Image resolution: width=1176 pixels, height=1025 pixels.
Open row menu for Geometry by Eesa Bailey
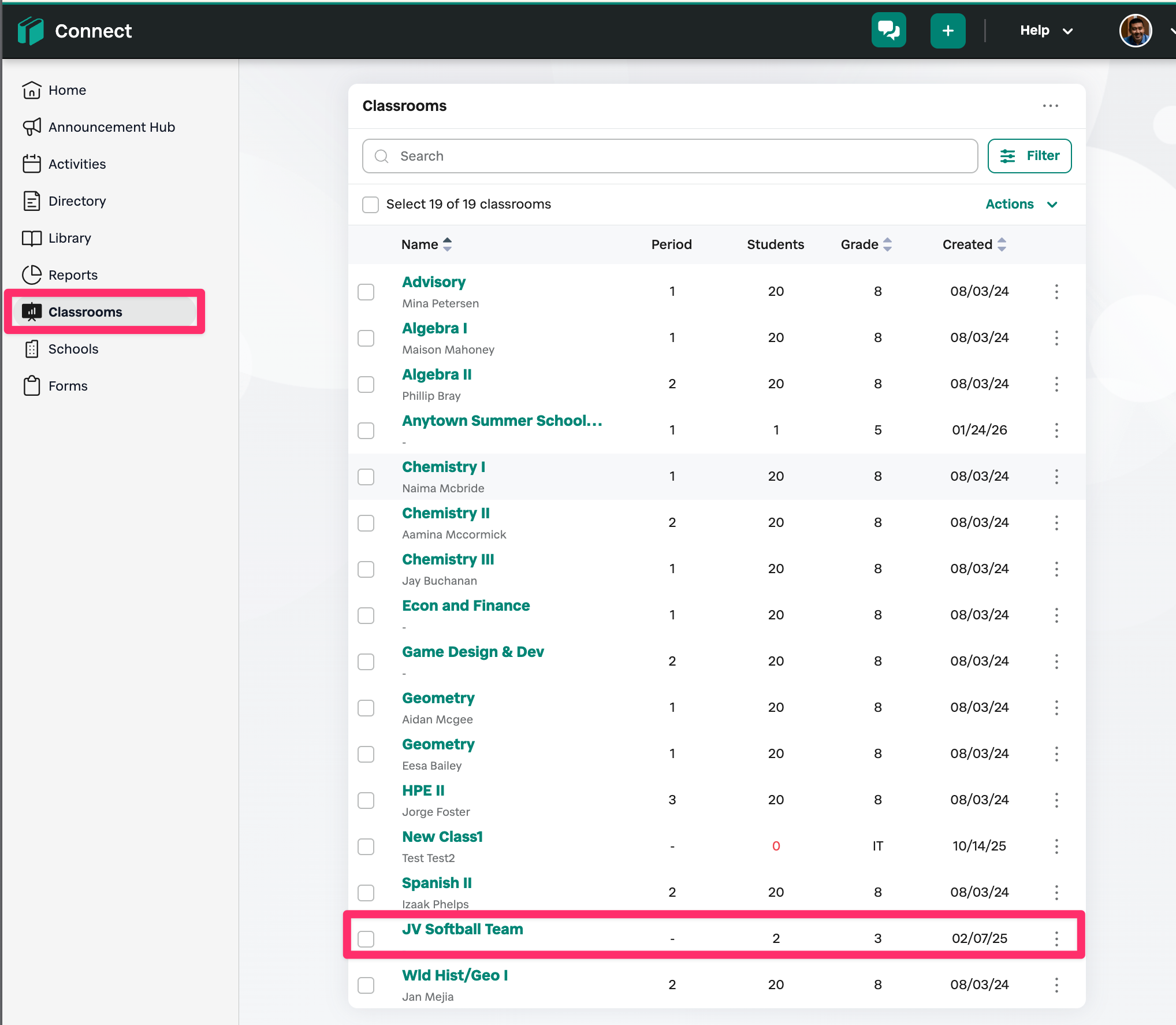click(1056, 753)
